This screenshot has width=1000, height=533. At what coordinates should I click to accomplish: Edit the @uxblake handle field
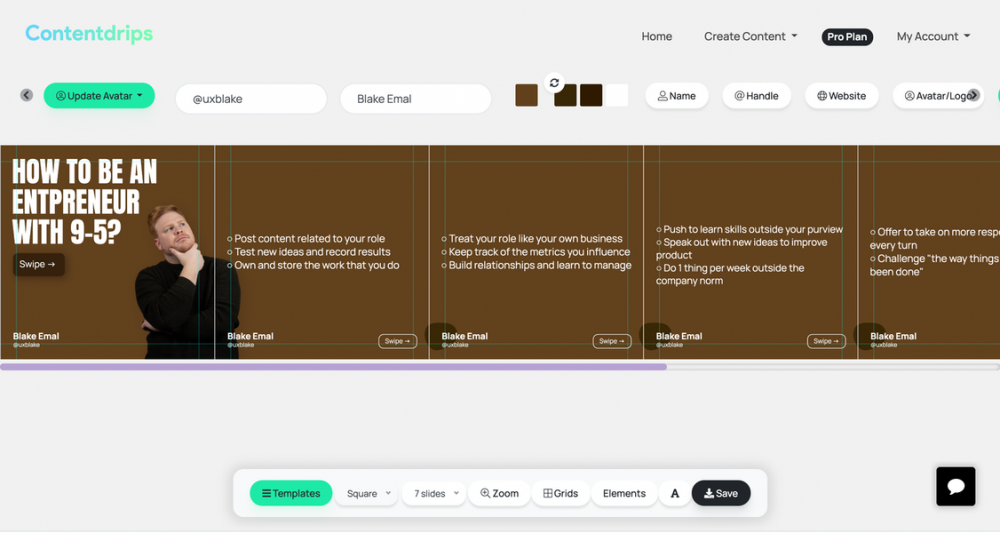pyautogui.click(x=251, y=99)
